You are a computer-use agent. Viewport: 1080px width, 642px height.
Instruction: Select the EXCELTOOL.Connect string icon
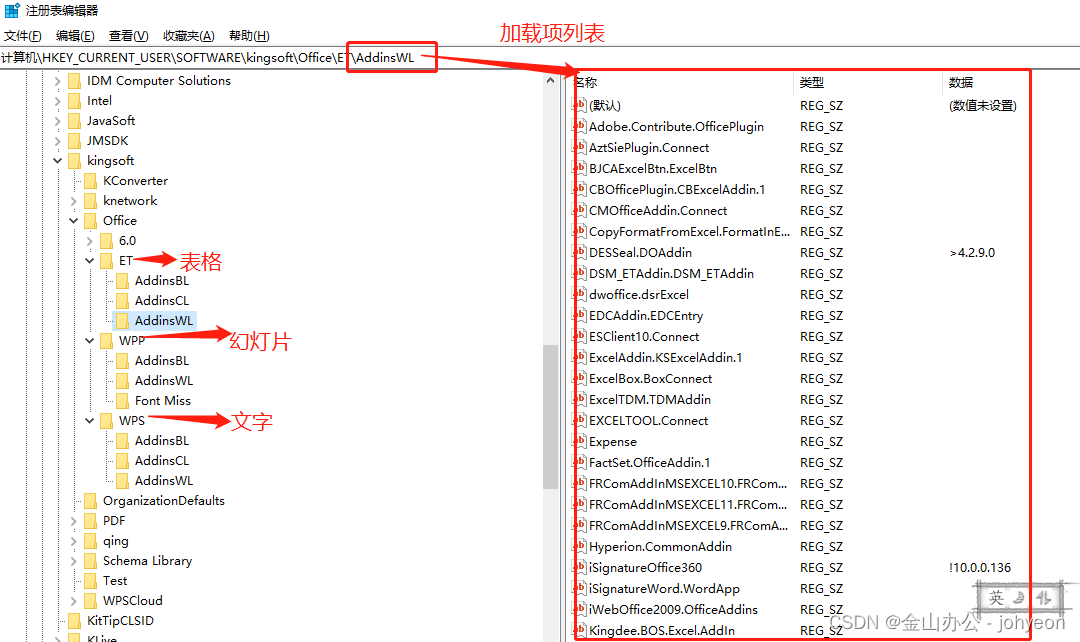pos(580,421)
